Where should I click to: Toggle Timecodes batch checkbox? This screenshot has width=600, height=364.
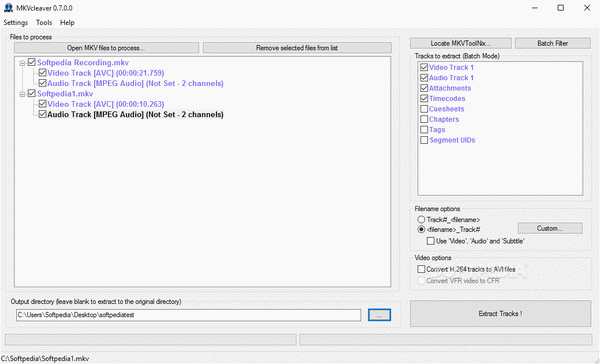(x=424, y=98)
